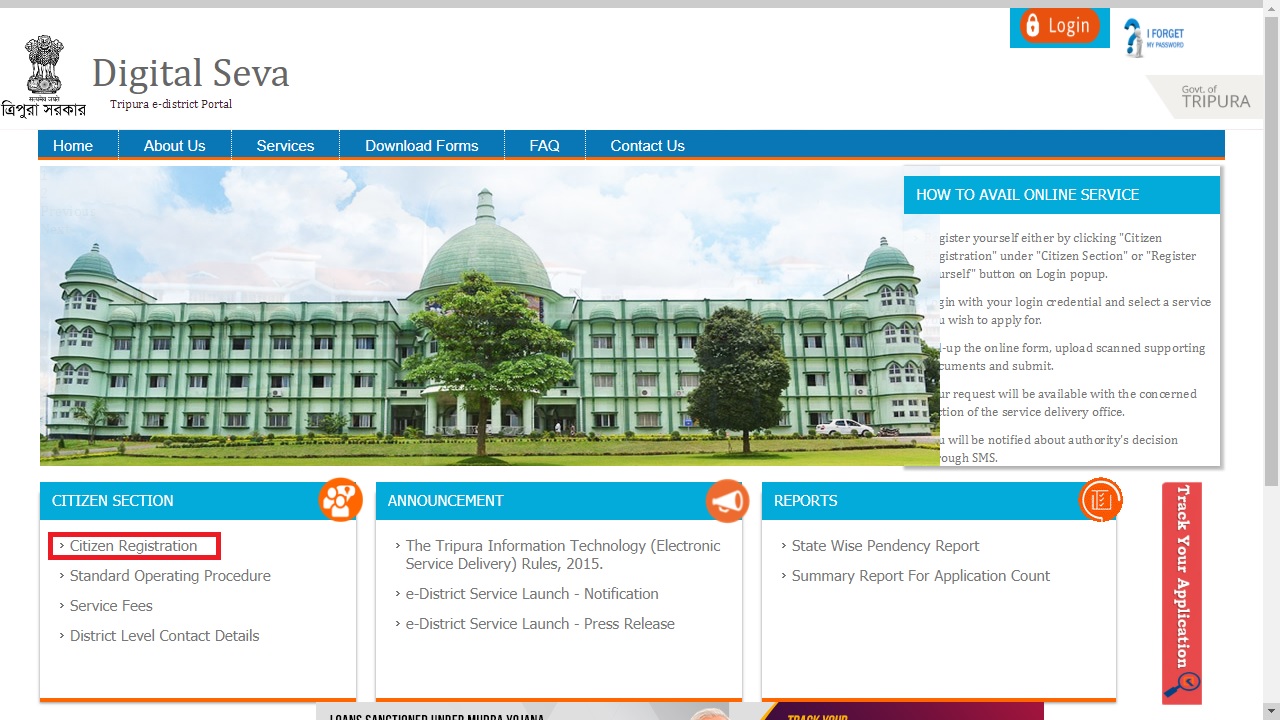Viewport: 1280px width, 720px height.
Task: Open e-District Service Launch - Press Release
Action: [x=540, y=624]
